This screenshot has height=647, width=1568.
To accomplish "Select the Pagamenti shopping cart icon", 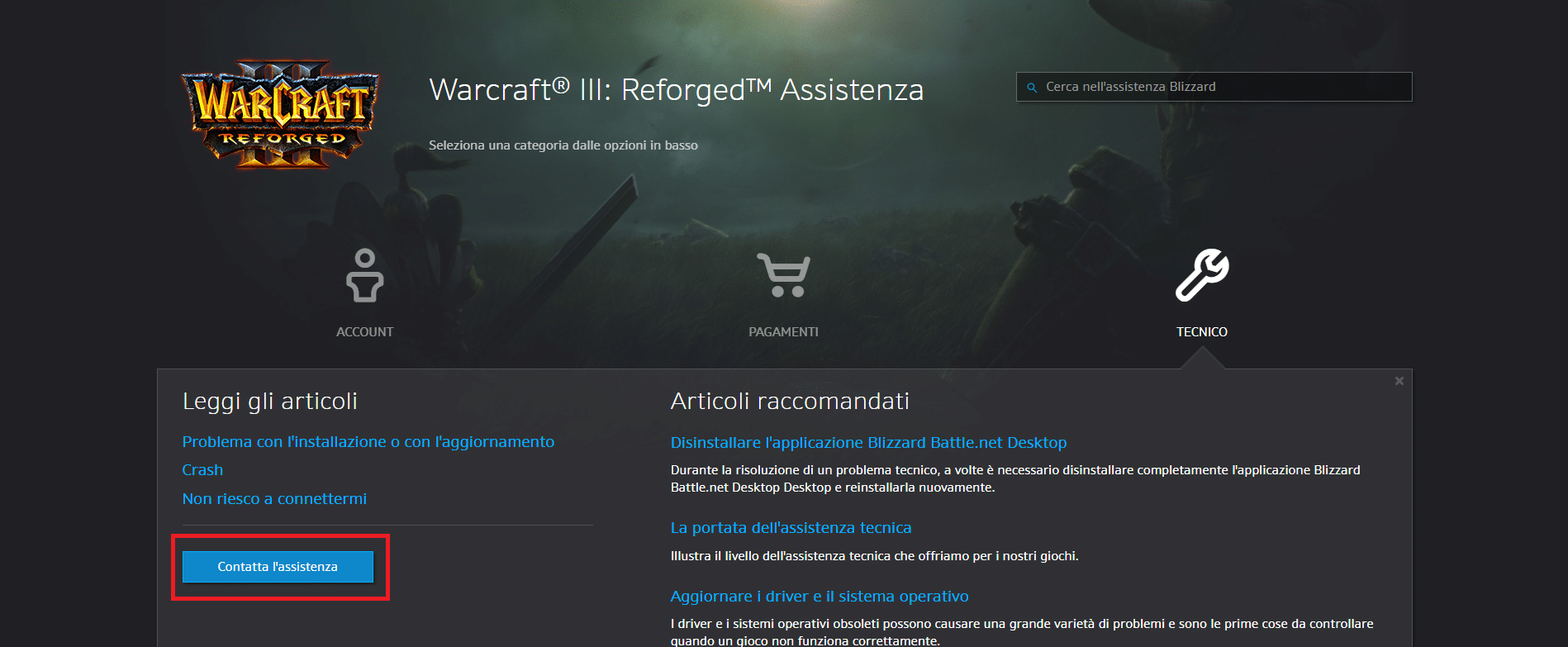I will point(783,275).
